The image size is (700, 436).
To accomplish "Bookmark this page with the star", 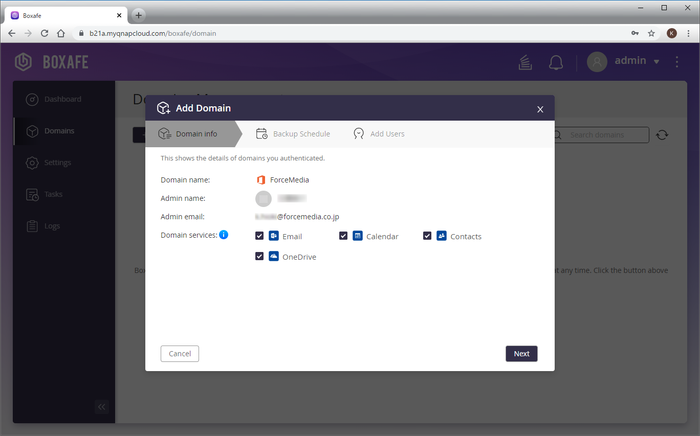I will tap(651, 33).
